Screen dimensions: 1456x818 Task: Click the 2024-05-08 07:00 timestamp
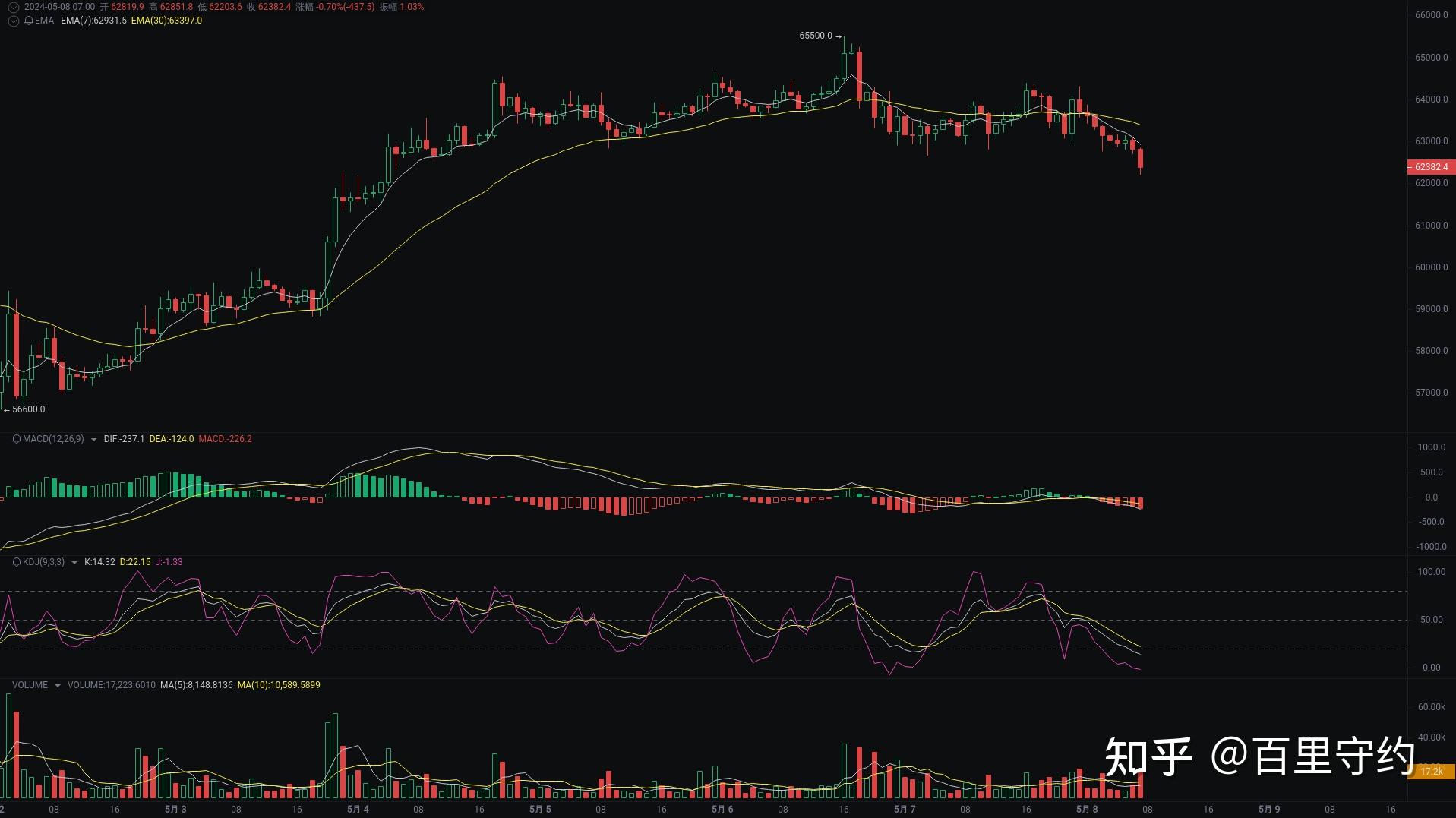tap(59, 7)
